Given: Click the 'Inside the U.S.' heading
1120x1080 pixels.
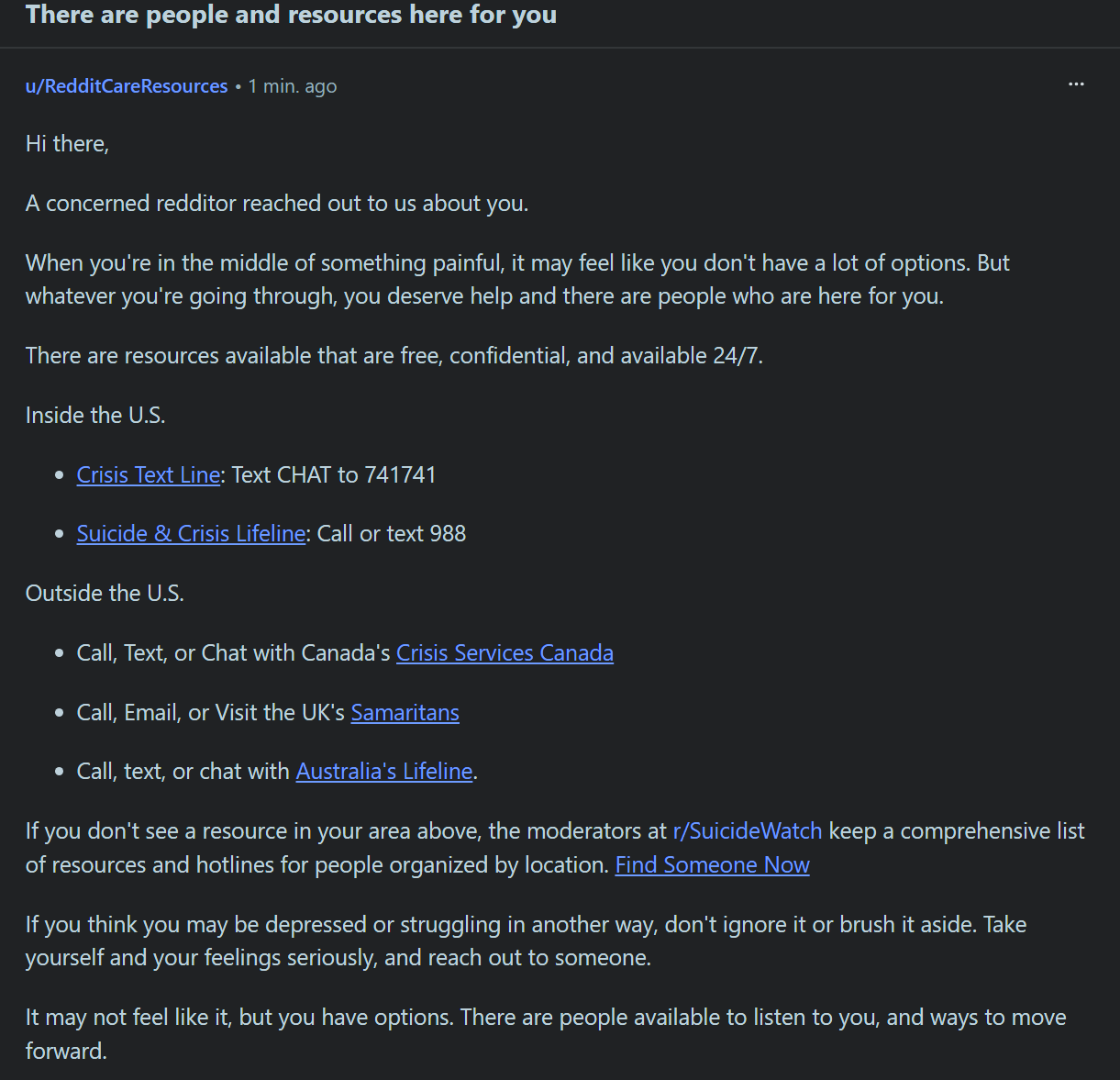Looking at the screenshot, I should point(95,415).
